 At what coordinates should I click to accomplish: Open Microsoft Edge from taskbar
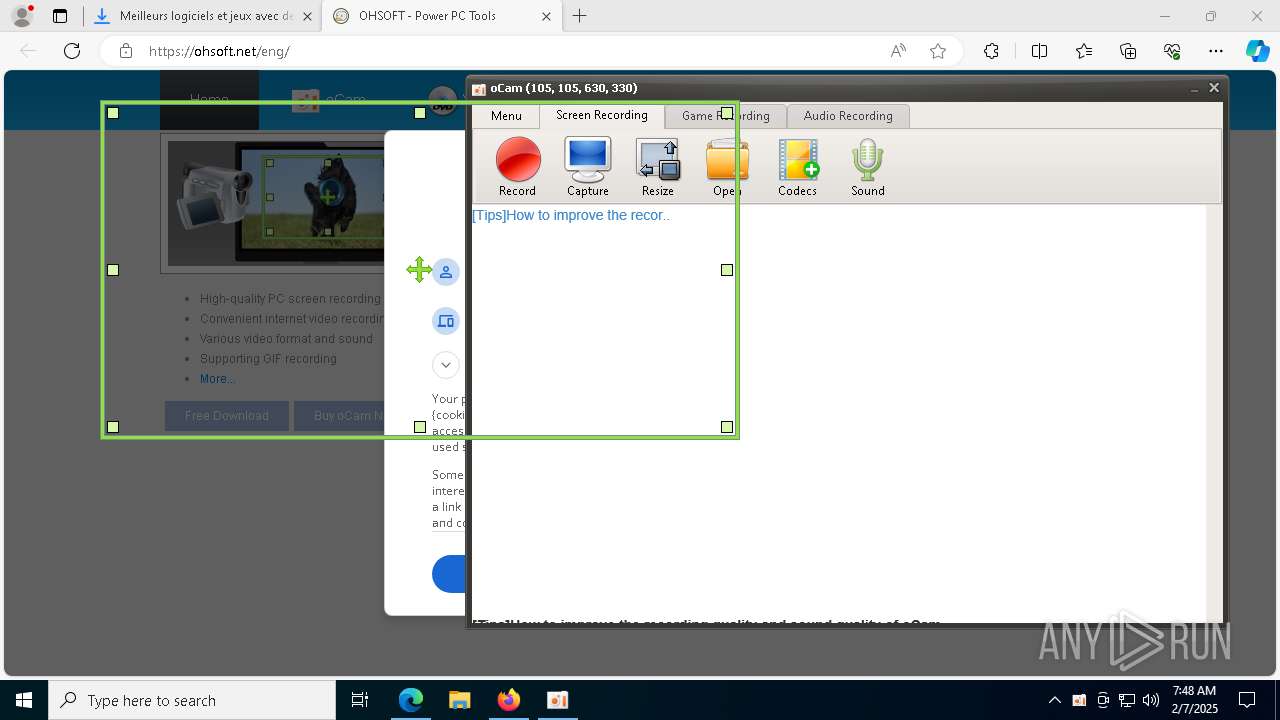tap(411, 700)
